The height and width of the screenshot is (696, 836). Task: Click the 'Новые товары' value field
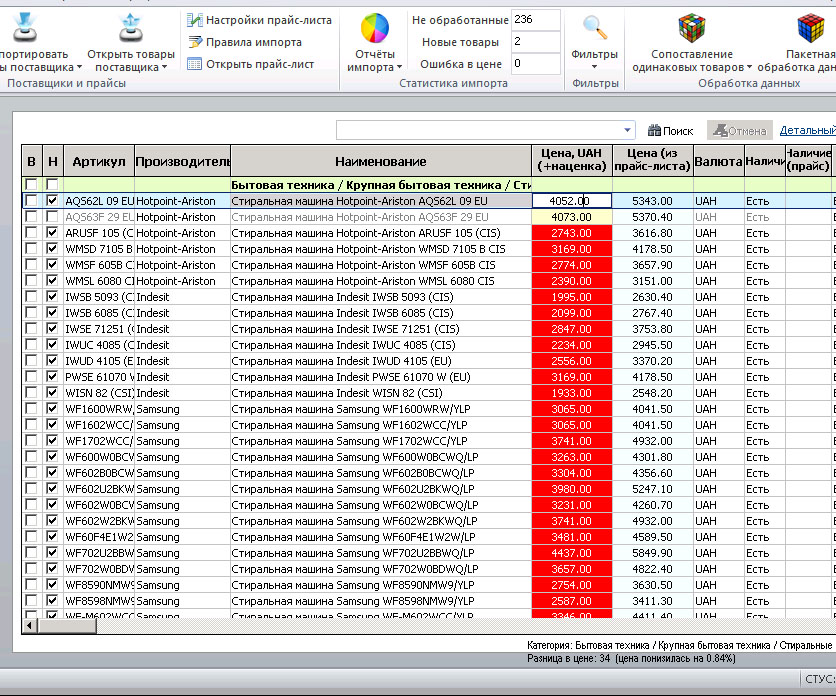coord(535,42)
